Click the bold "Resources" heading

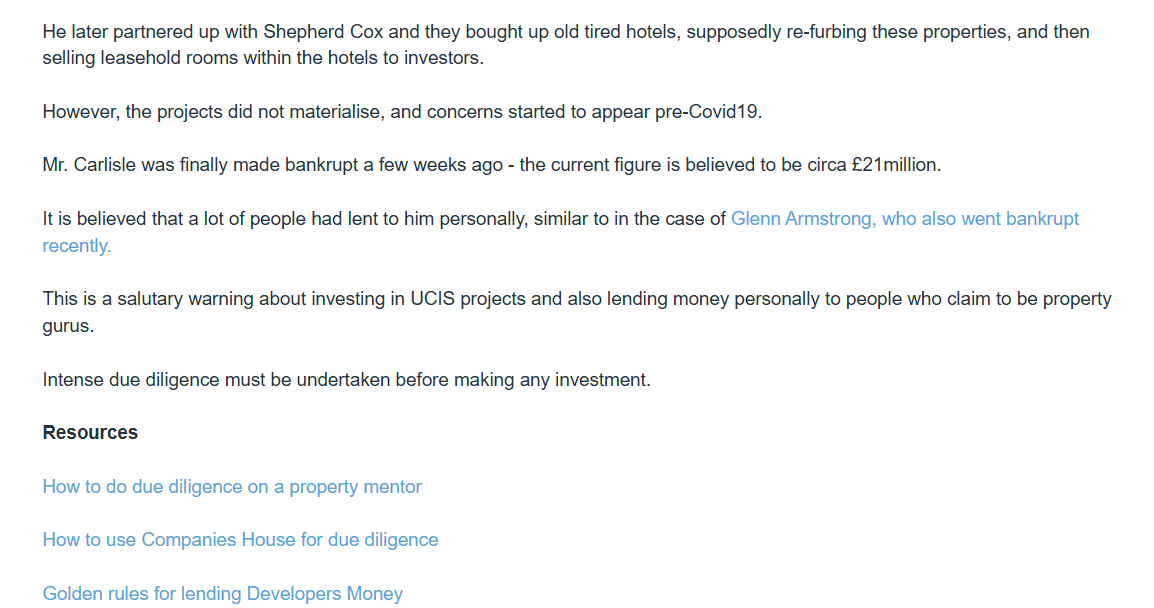coord(90,433)
